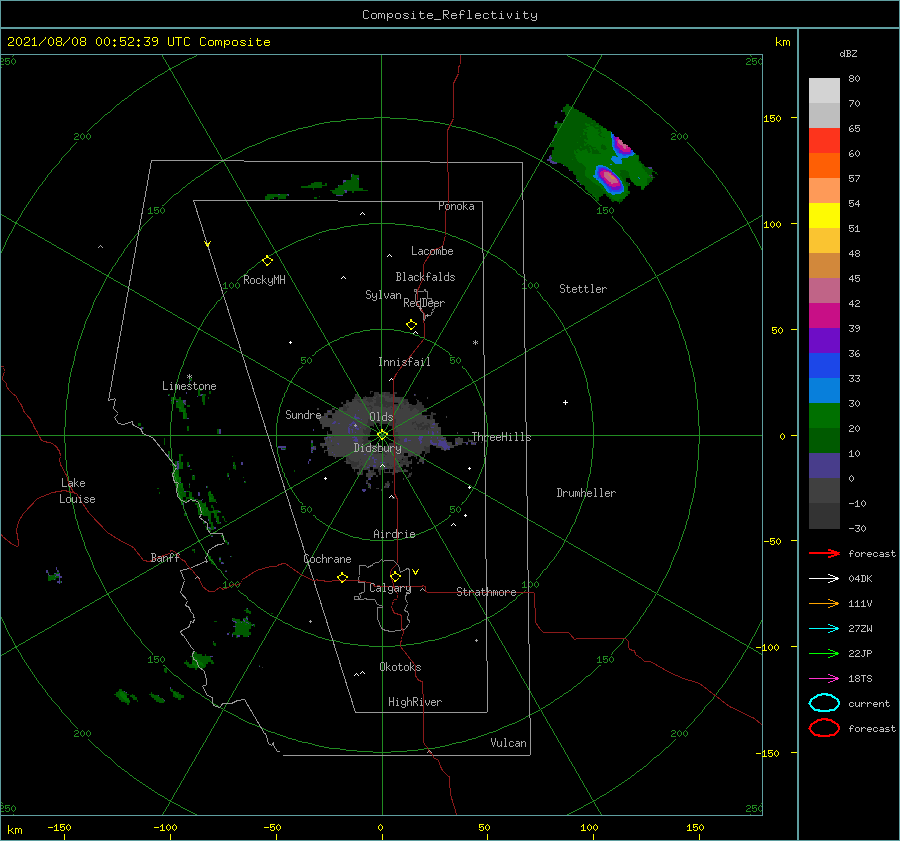Click the Vulcan label
The width and height of the screenshot is (900, 841).
(x=509, y=743)
